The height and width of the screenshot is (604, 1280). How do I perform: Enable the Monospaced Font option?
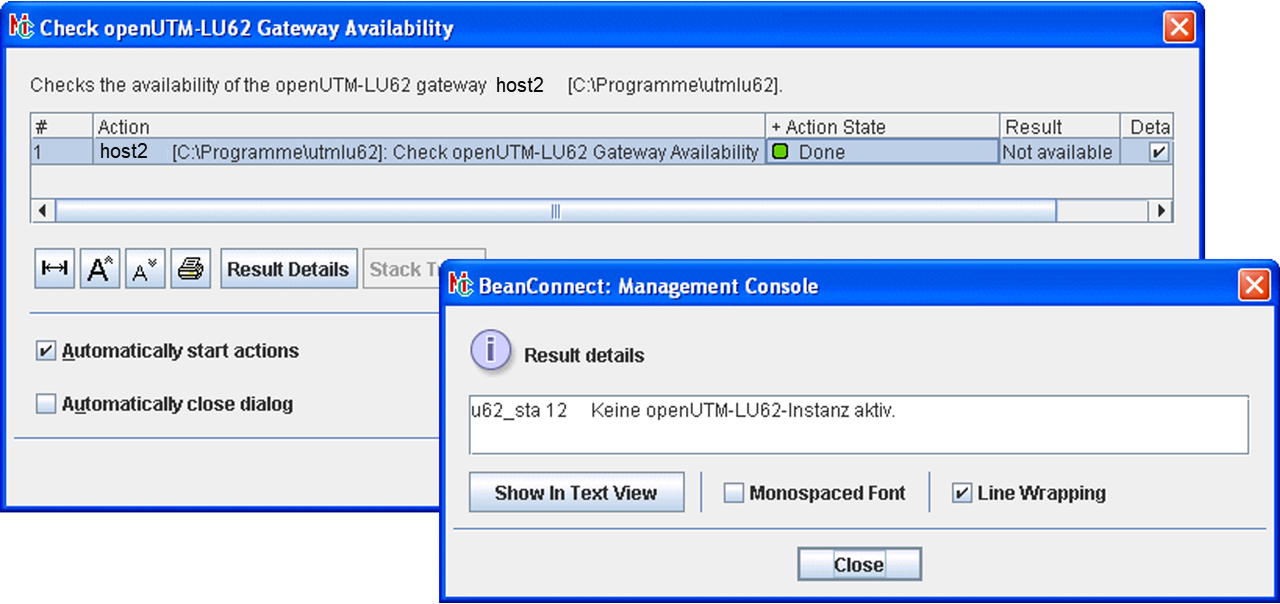click(x=734, y=493)
